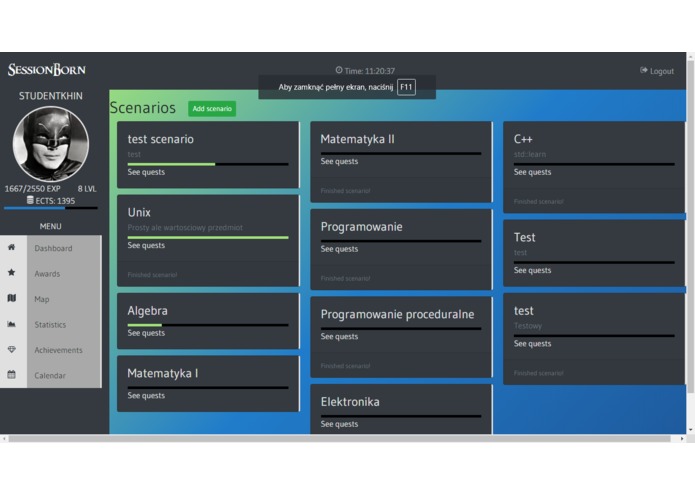Click the Awards star icon

click(12, 272)
